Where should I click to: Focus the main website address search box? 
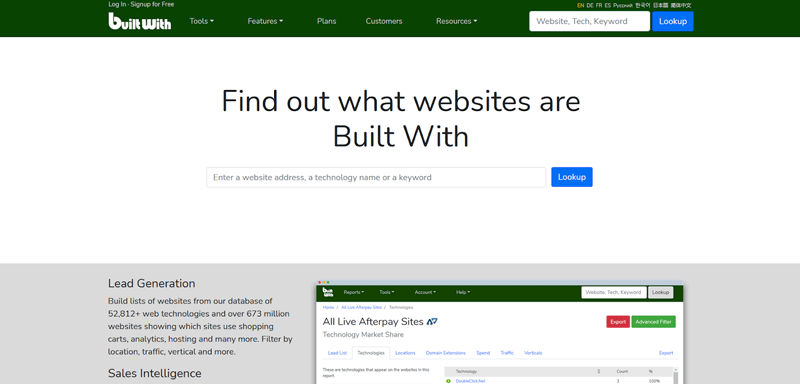tap(376, 177)
